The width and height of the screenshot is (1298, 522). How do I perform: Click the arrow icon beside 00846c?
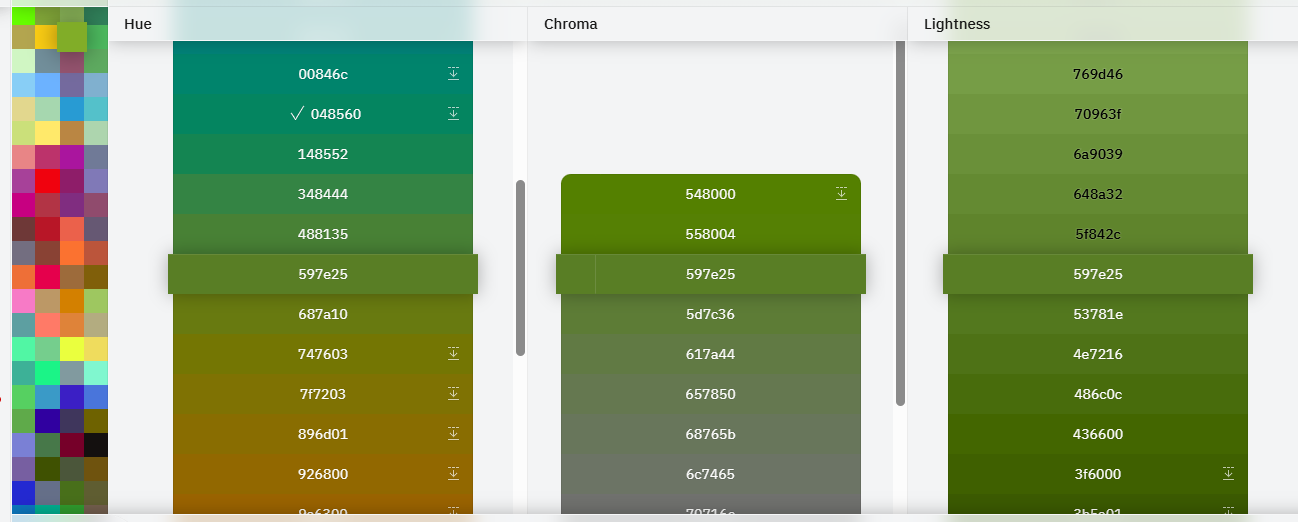tap(453, 73)
